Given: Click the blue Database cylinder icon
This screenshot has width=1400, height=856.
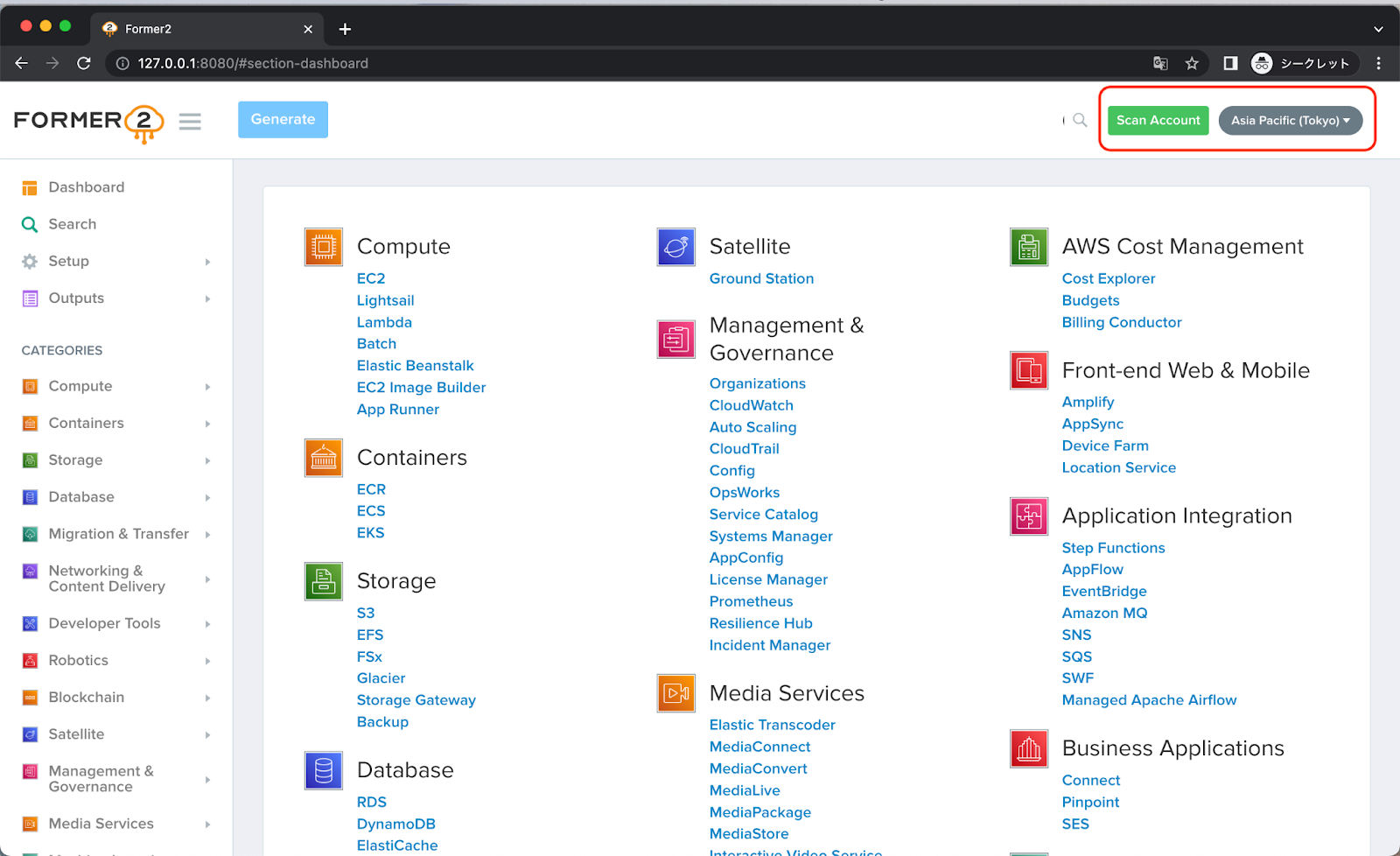Looking at the screenshot, I should point(323,769).
